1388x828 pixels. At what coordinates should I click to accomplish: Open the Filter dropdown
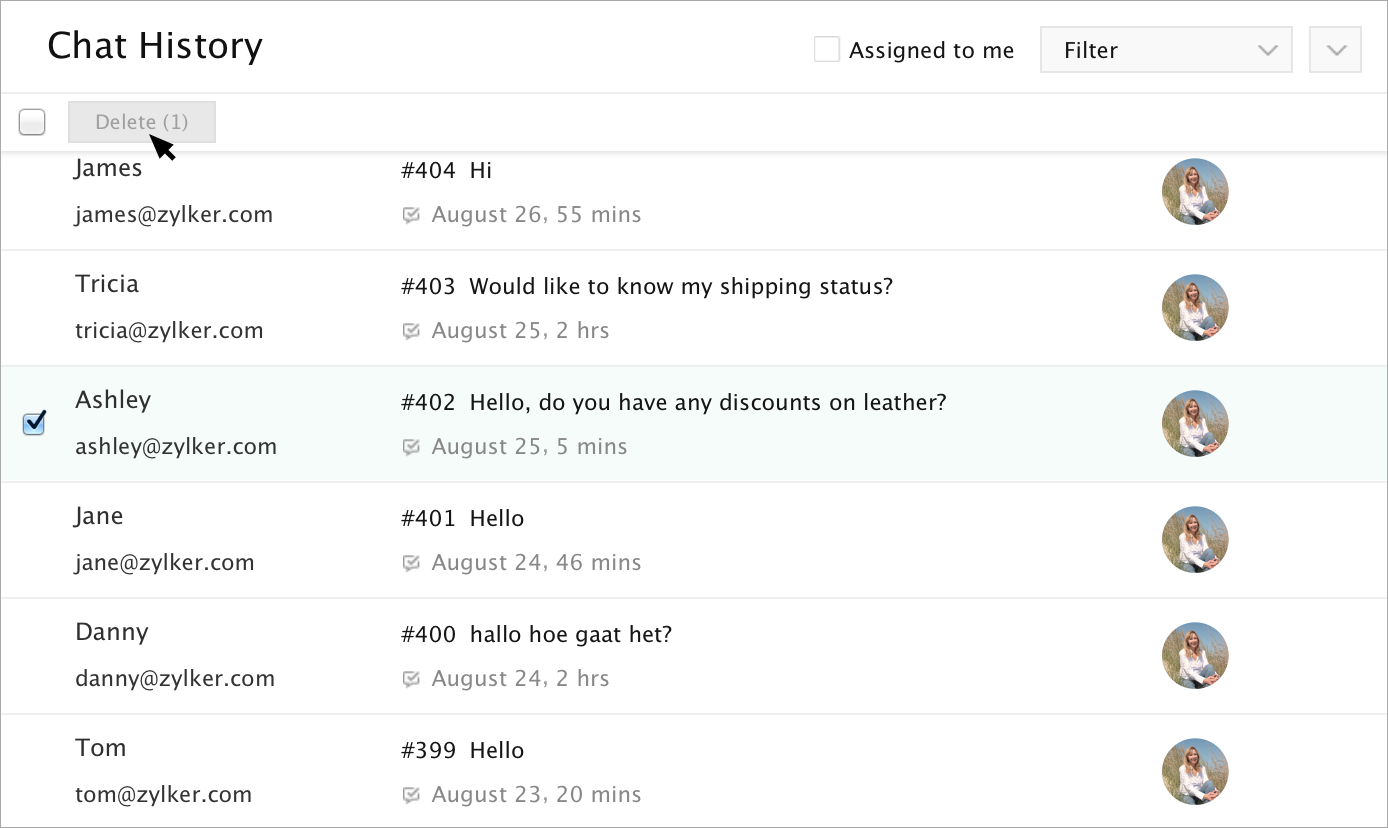point(1166,50)
